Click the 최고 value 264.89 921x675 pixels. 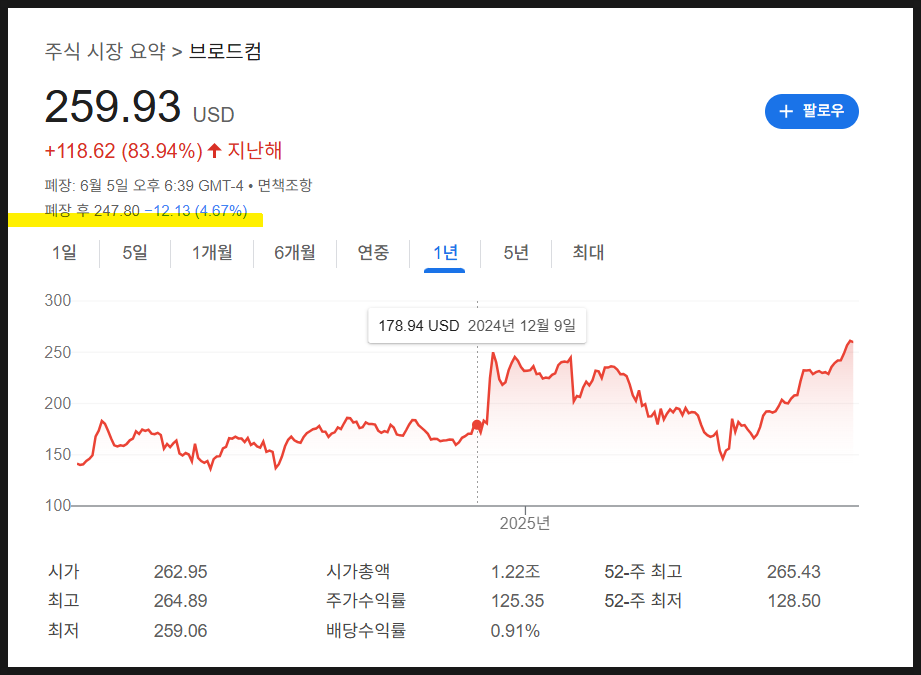(180, 601)
